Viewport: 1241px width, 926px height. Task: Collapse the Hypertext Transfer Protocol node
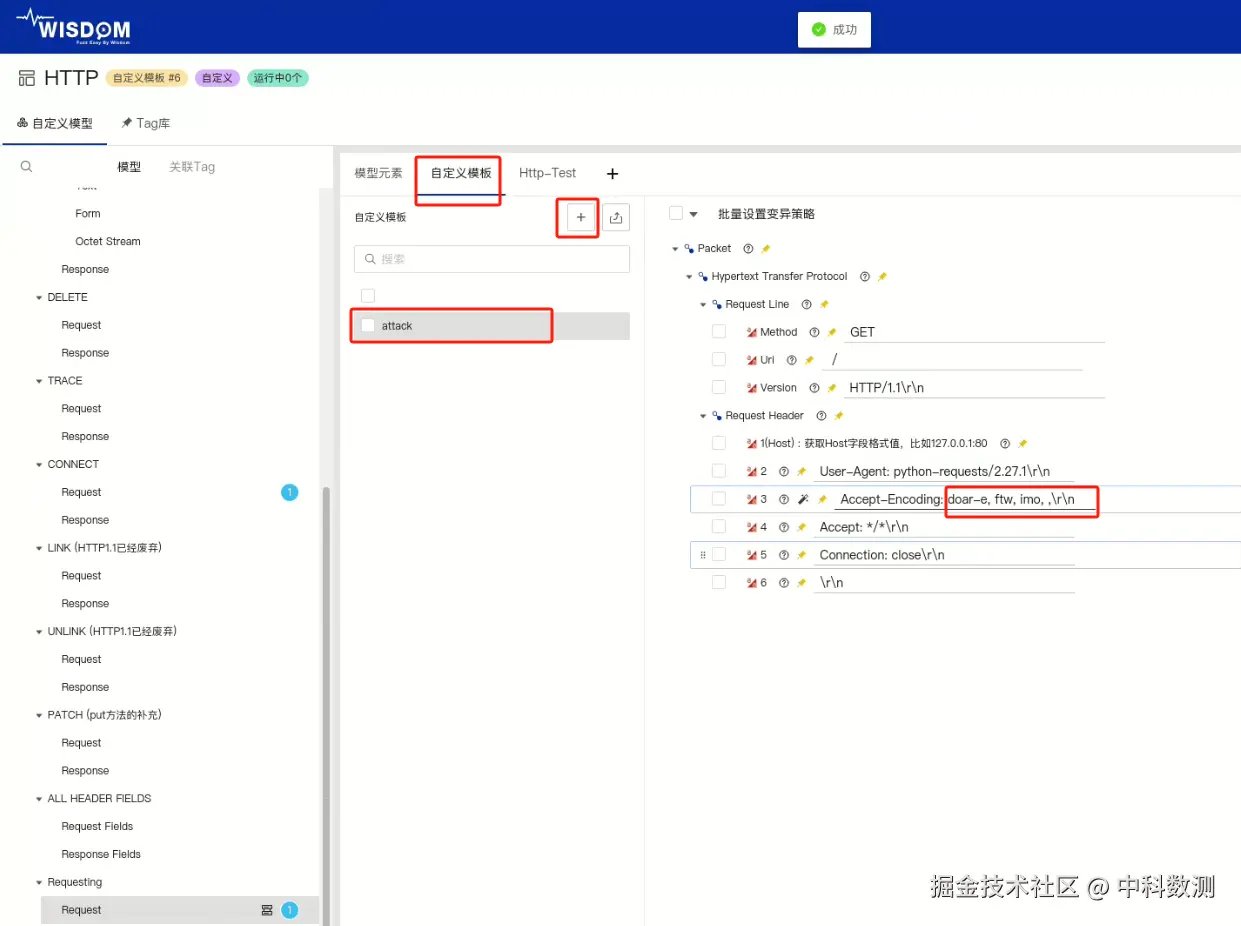pyautogui.click(x=689, y=276)
